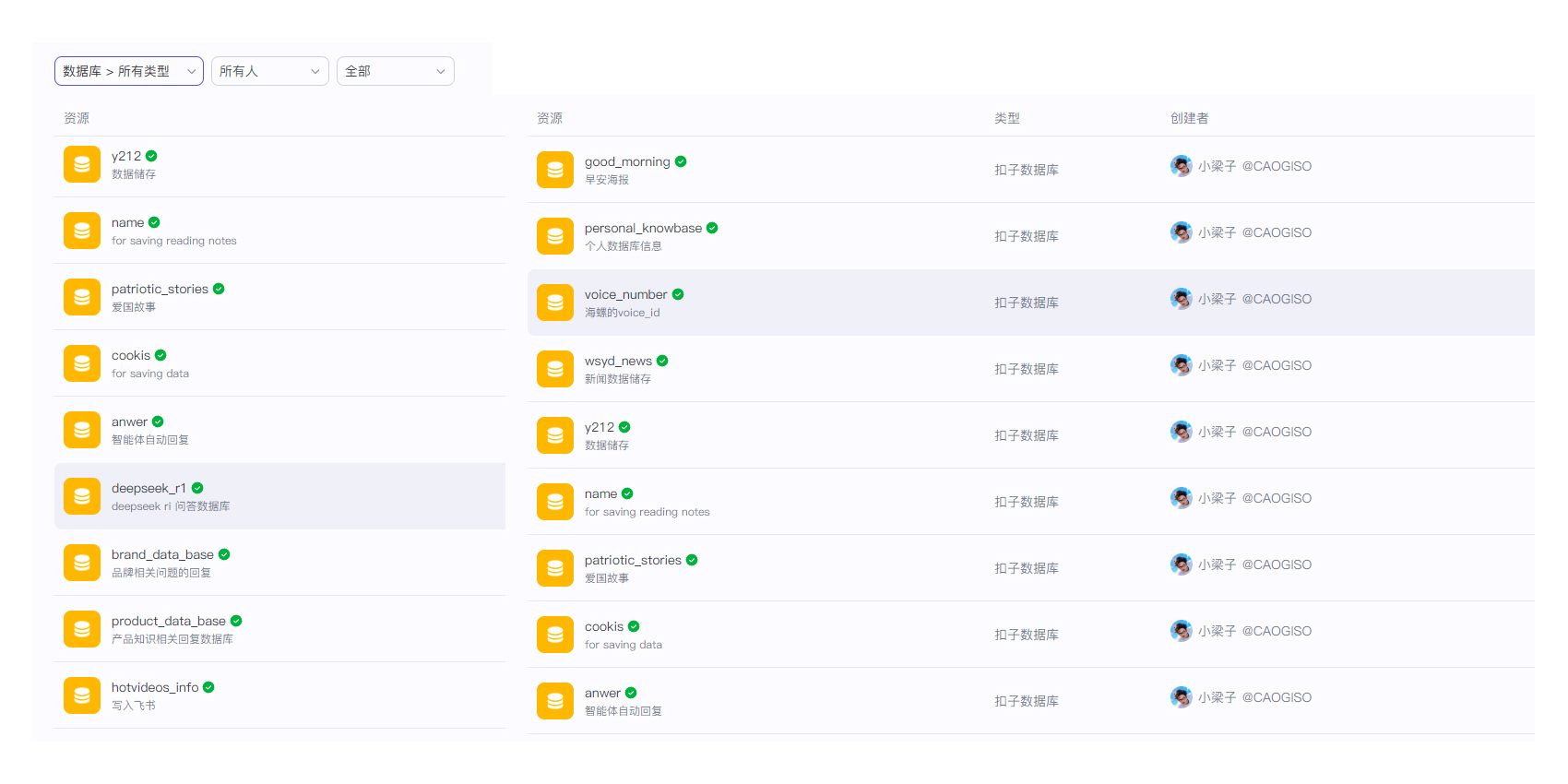Open the personal_knowbase database entry
This screenshot has height=784, width=1568.
pyautogui.click(x=643, y=228)
